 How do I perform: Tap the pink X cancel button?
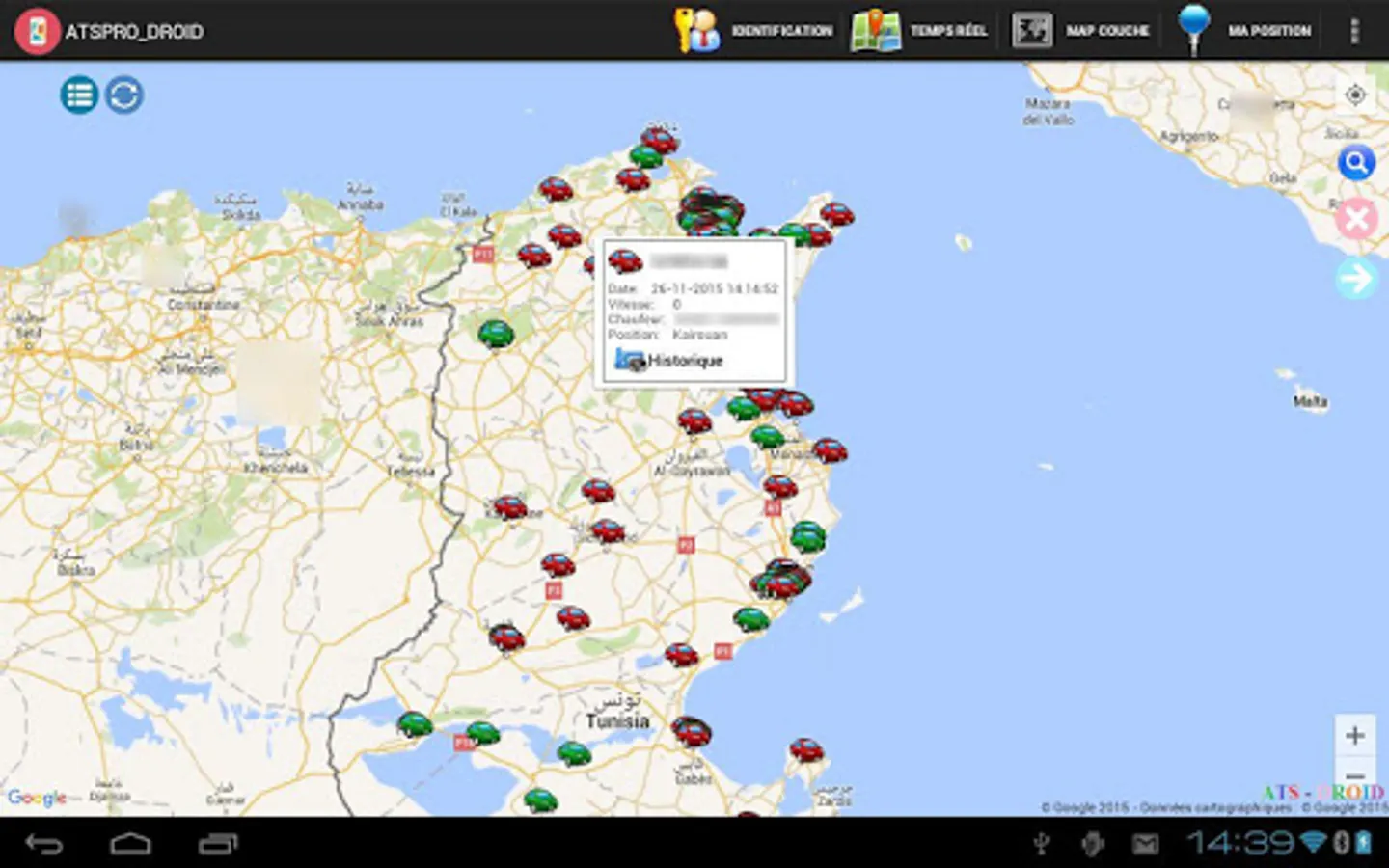[1356, 220]
